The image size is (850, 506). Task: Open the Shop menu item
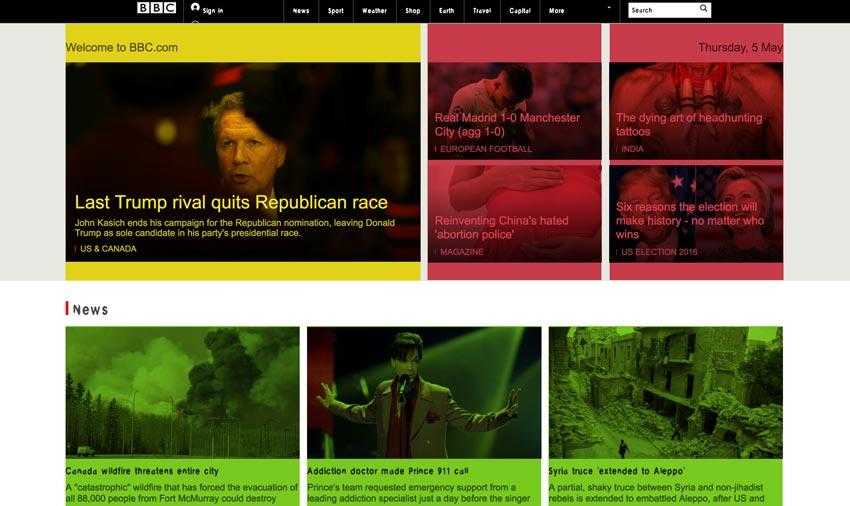412,11
